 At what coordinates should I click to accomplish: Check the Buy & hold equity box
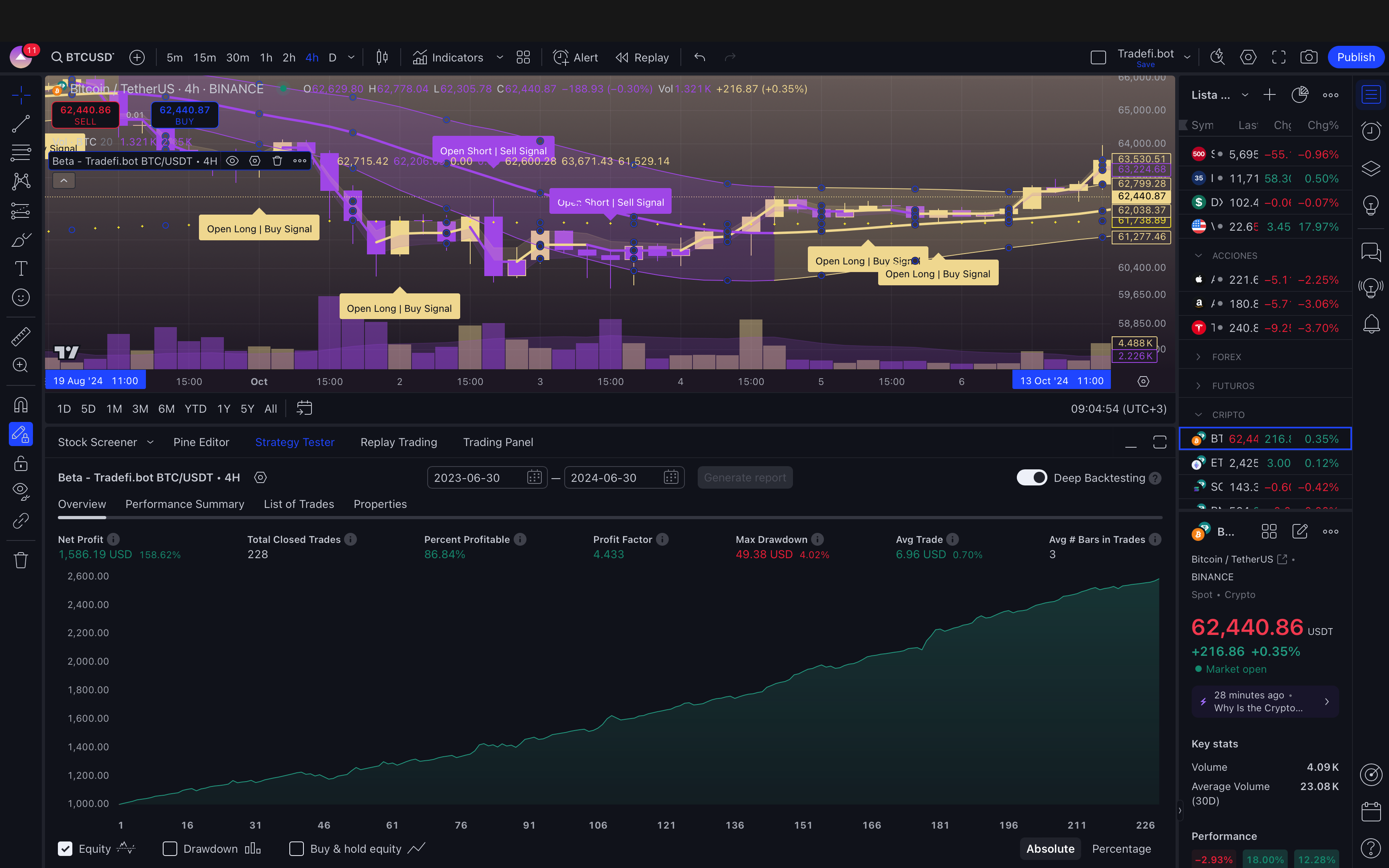[297, 848]
